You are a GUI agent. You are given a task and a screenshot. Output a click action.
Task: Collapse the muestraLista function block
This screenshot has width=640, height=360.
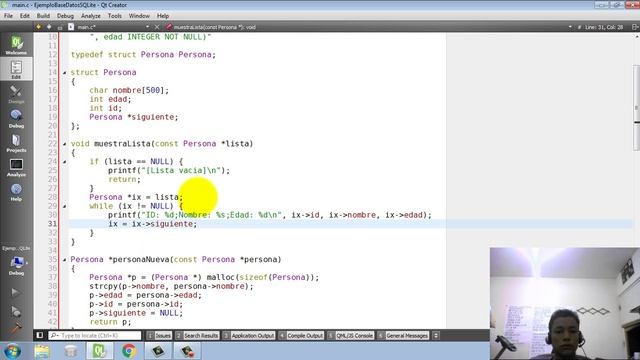pyautogui.click(x=64, y=144)
